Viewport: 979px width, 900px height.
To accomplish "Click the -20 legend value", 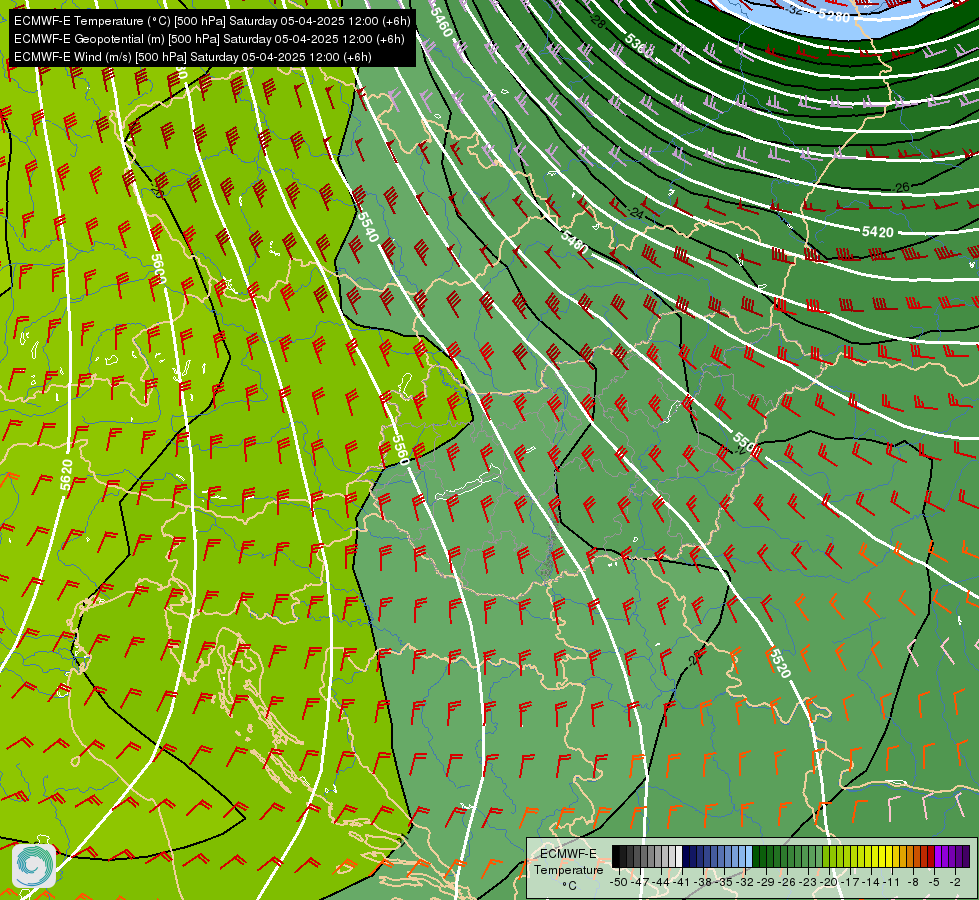I will click(829, 882).
